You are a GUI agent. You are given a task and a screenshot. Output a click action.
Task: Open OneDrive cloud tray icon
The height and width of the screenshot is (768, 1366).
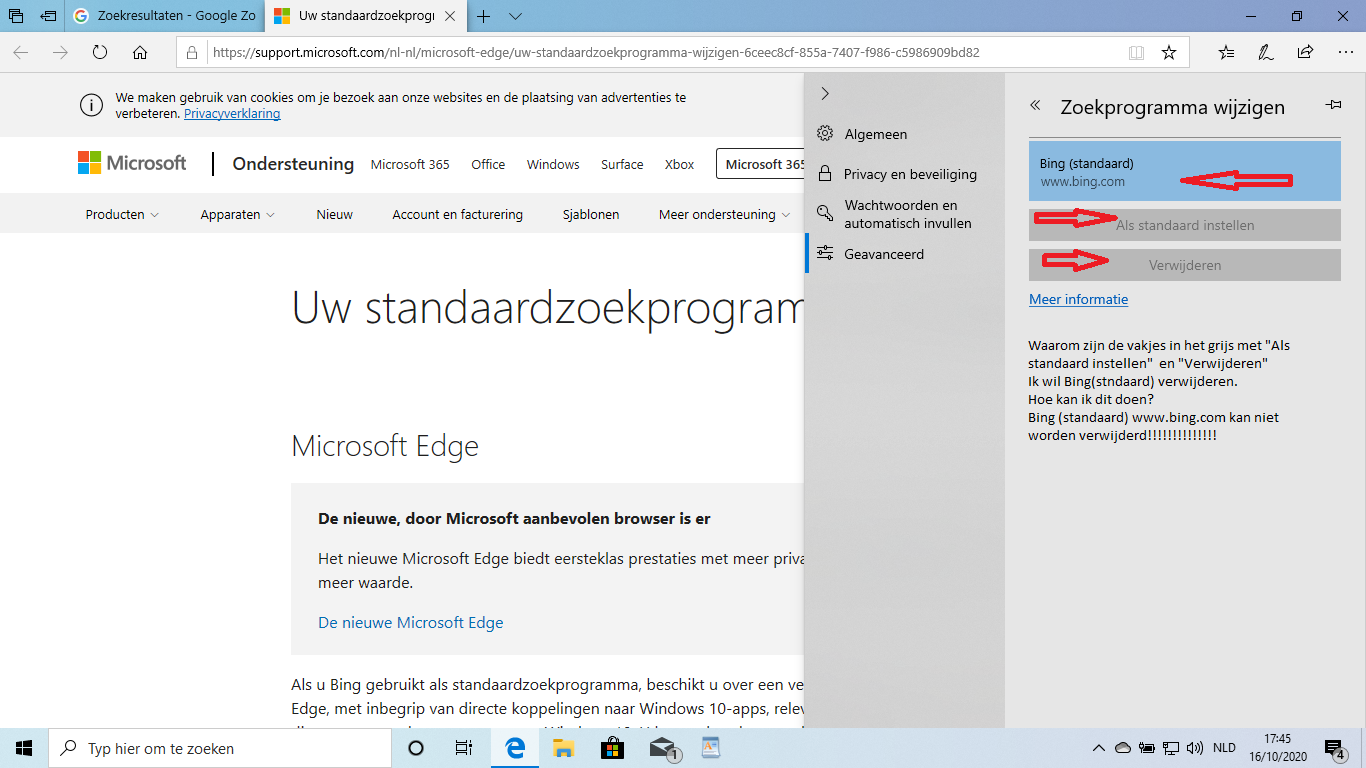(x=1122, y=748)
